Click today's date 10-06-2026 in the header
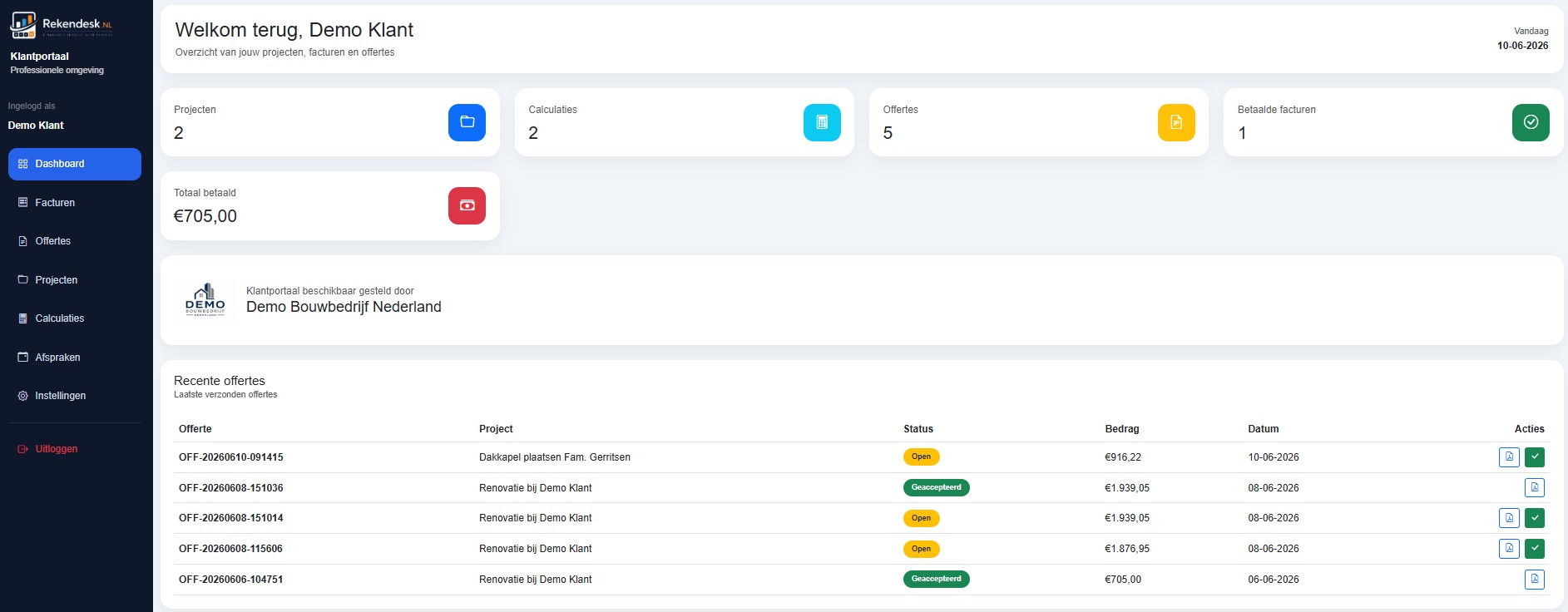 coord(1522,46)
